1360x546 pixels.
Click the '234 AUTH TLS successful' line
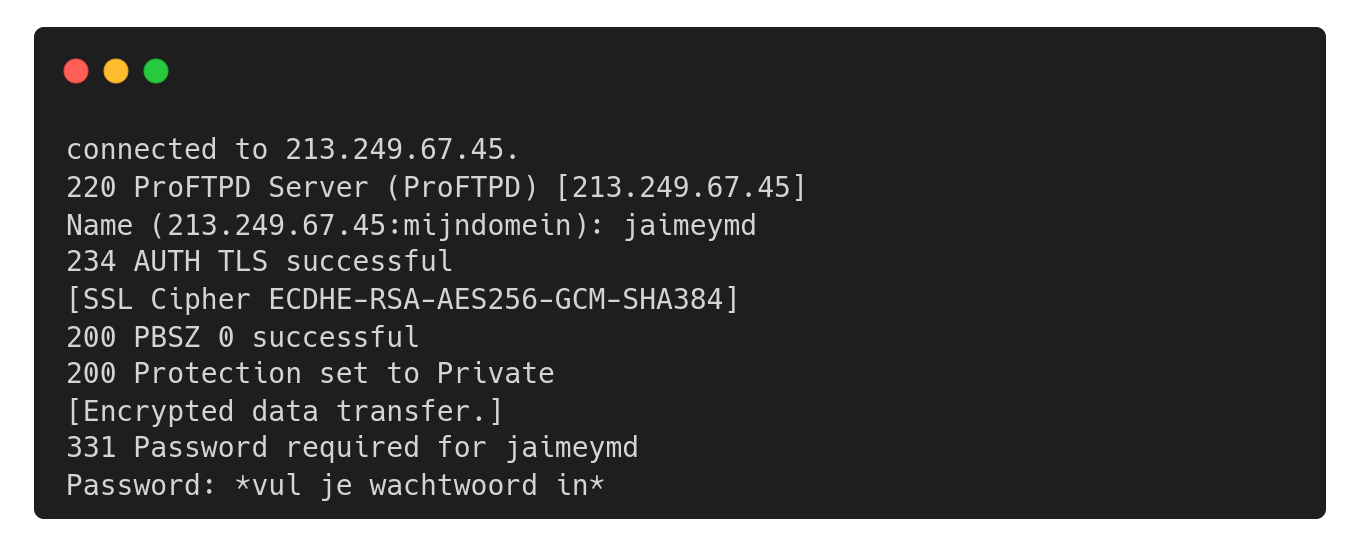coord(259,262)
